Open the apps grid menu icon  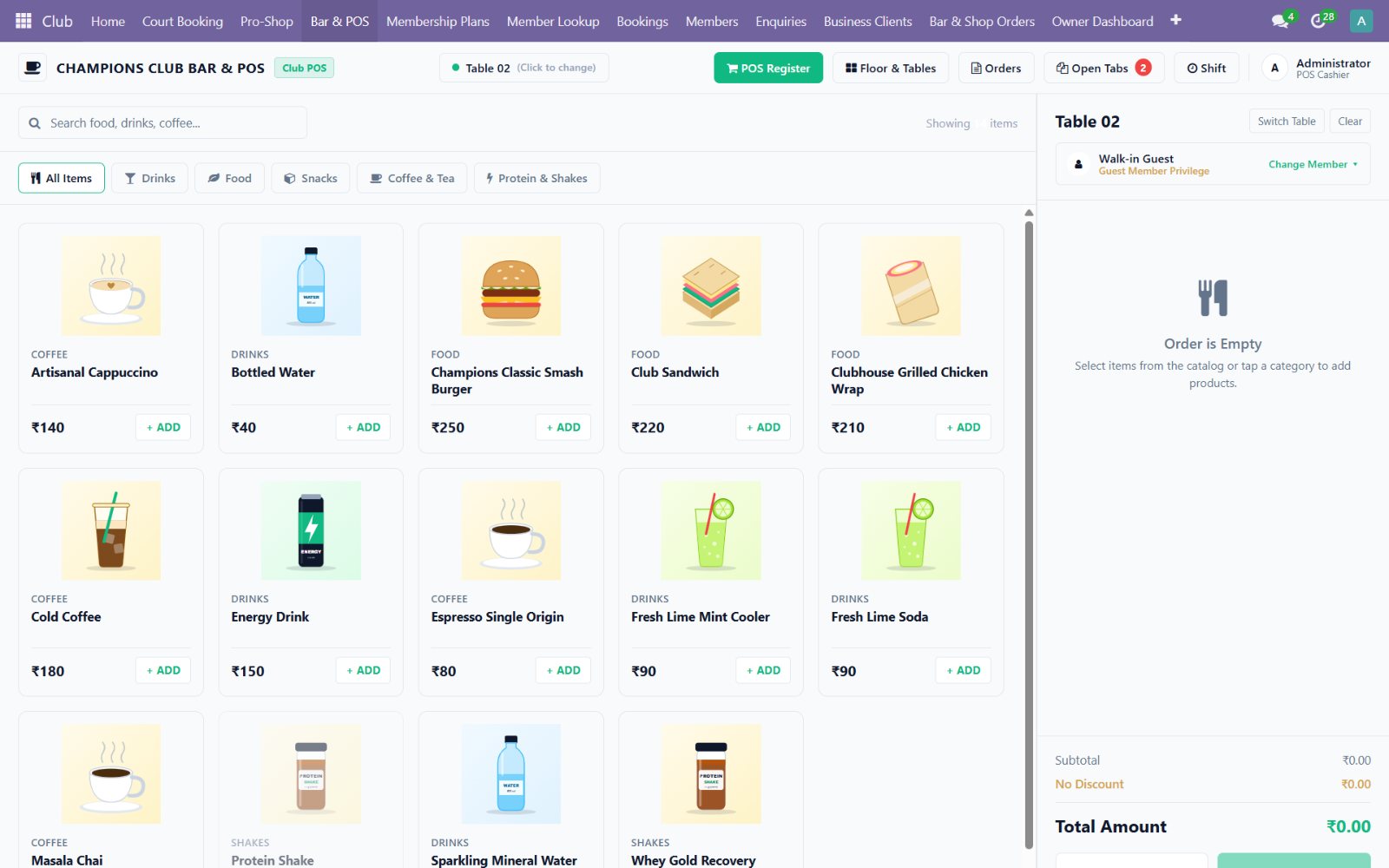point(23,21)
